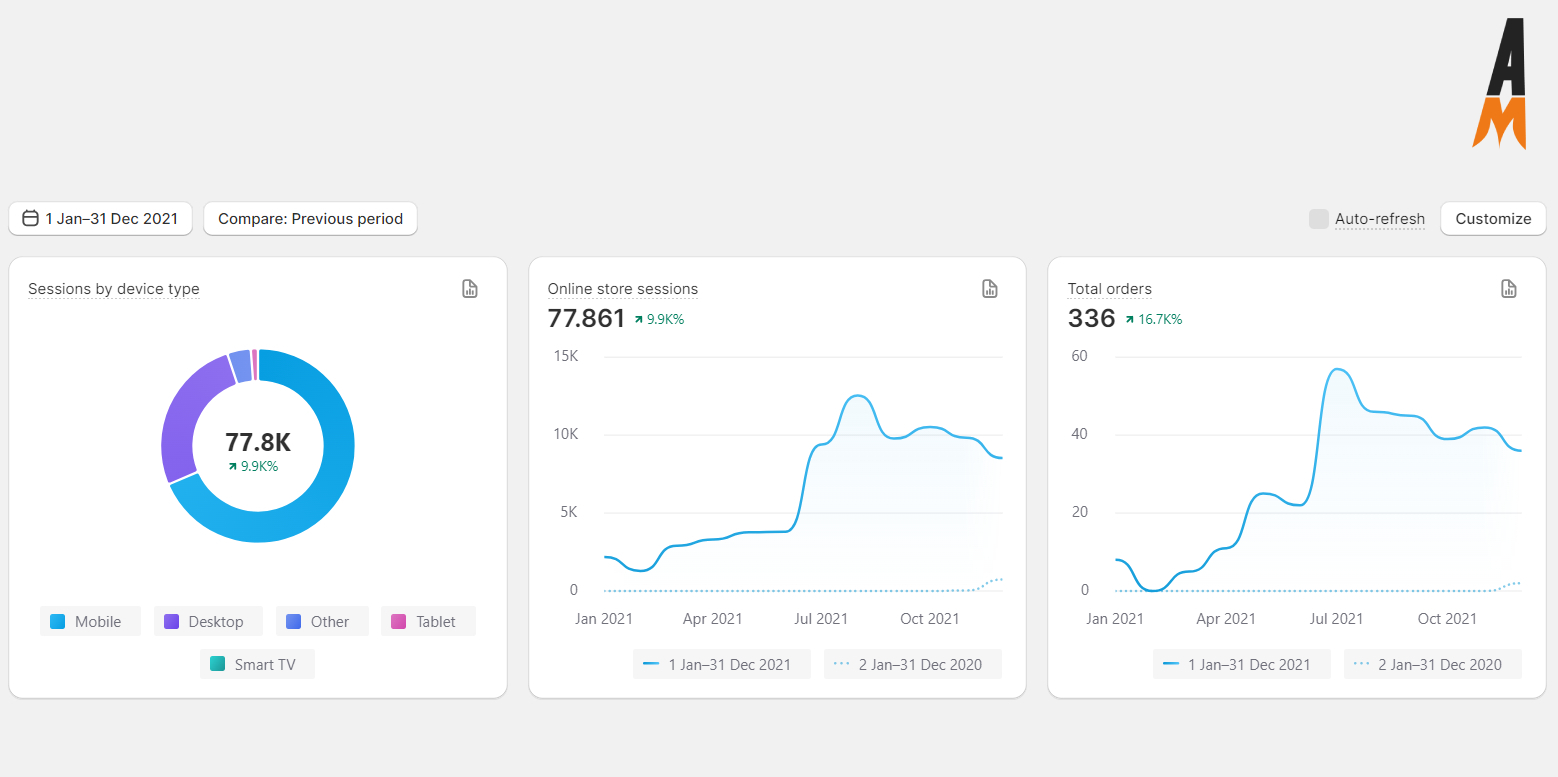The image size is (1558, 777).
Task: Click Oct 2021 axis label in orders chart
Action: [1447, 619]
